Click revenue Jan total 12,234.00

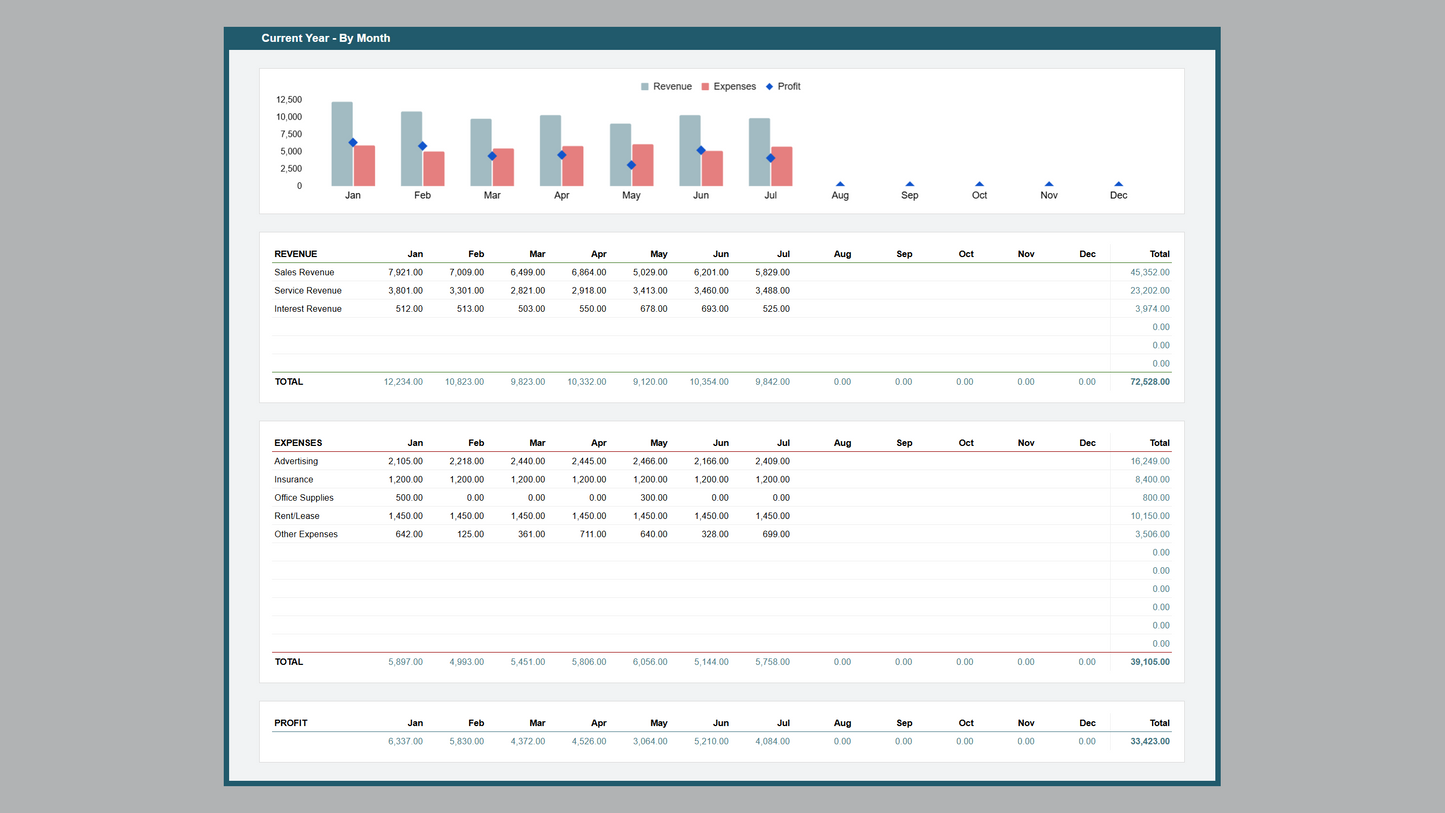pos(403,382)
